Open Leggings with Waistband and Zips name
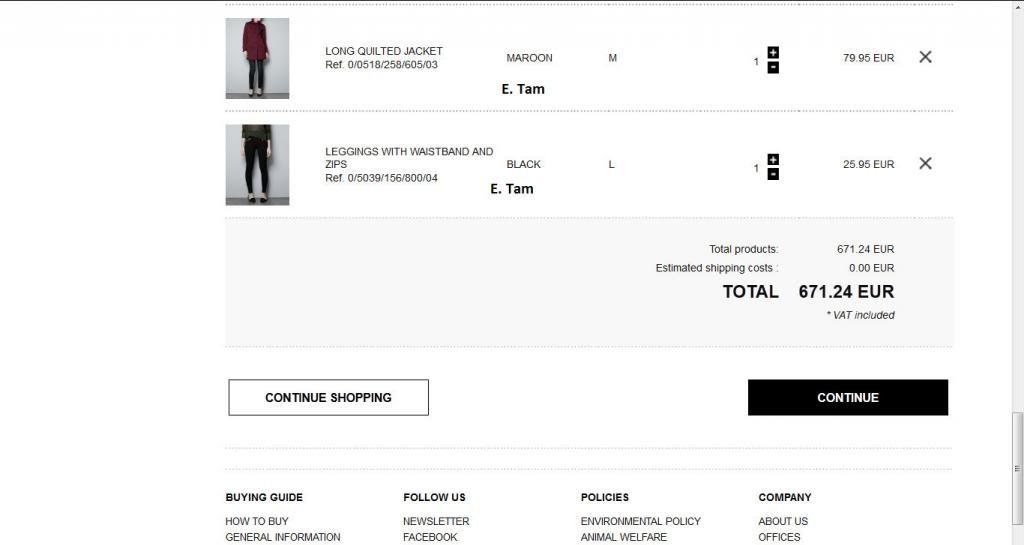 click(x=408, y=152)
